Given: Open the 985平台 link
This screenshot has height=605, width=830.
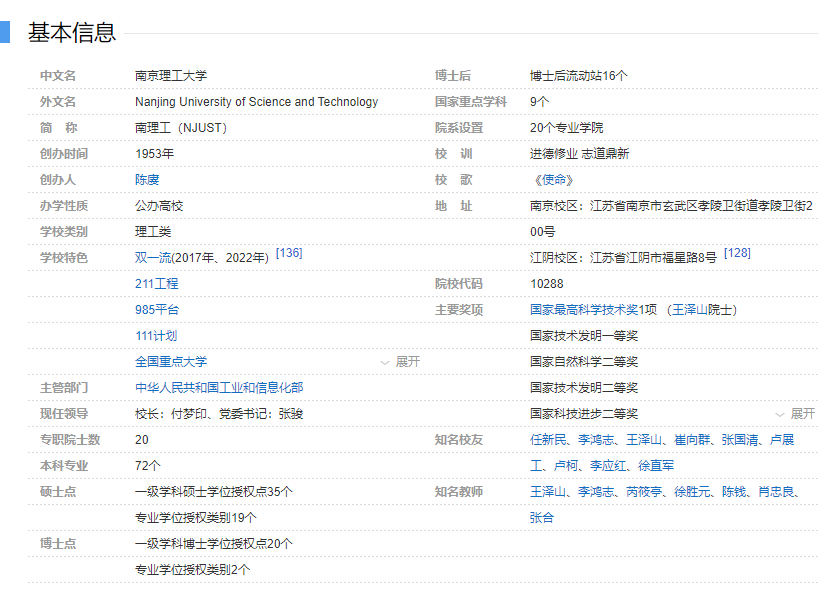Looking at the screenshot, I should point(157,310).
